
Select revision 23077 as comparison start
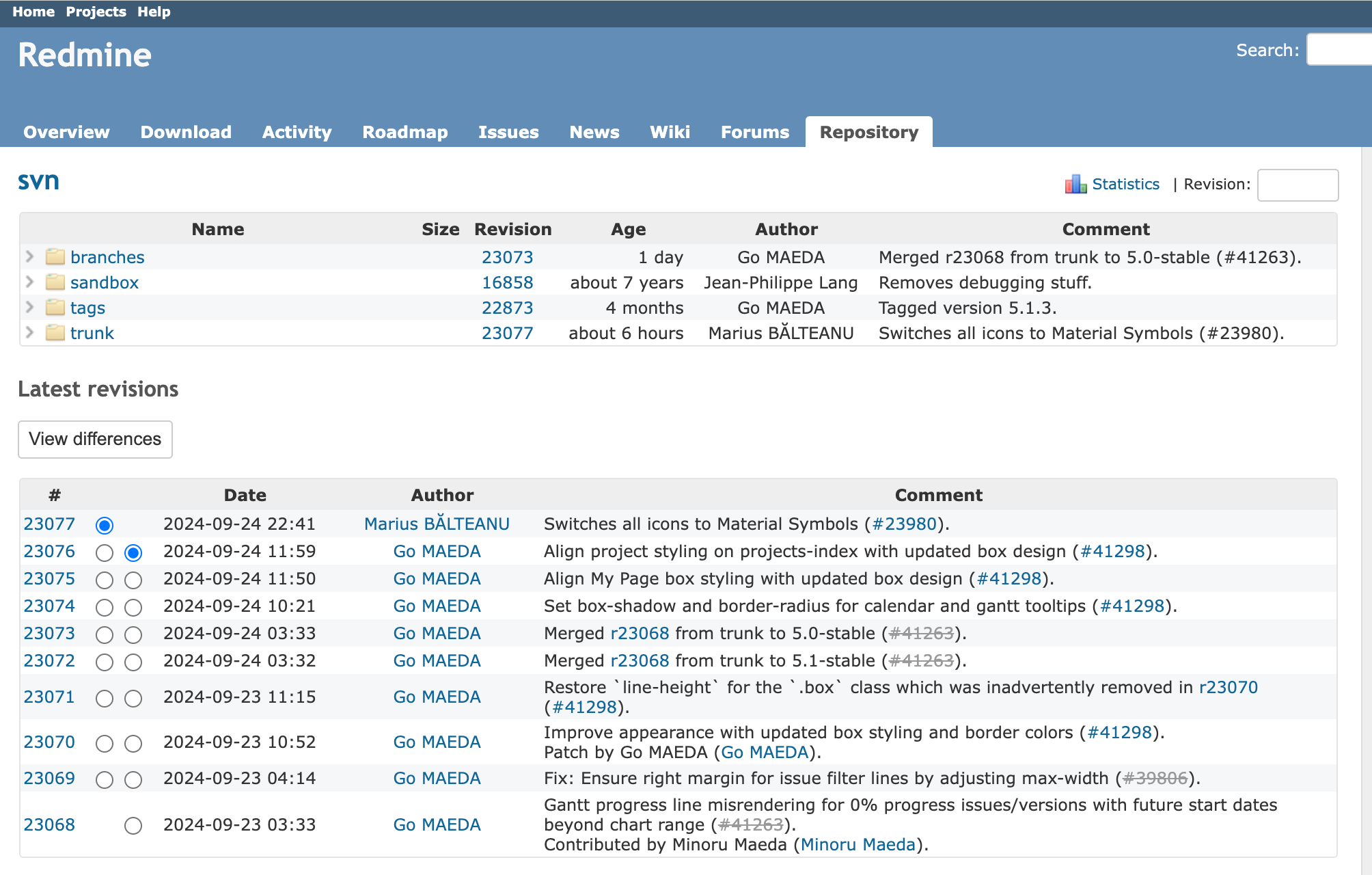(x=105, y=525)
